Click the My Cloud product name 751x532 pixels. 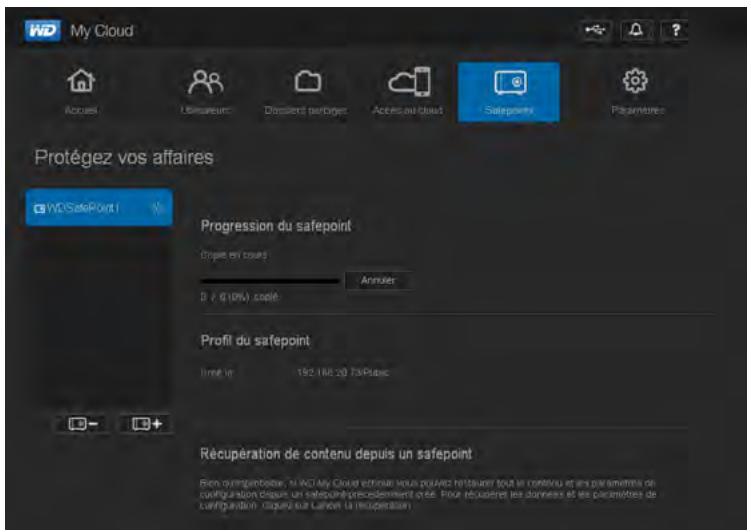pos(102,31)
